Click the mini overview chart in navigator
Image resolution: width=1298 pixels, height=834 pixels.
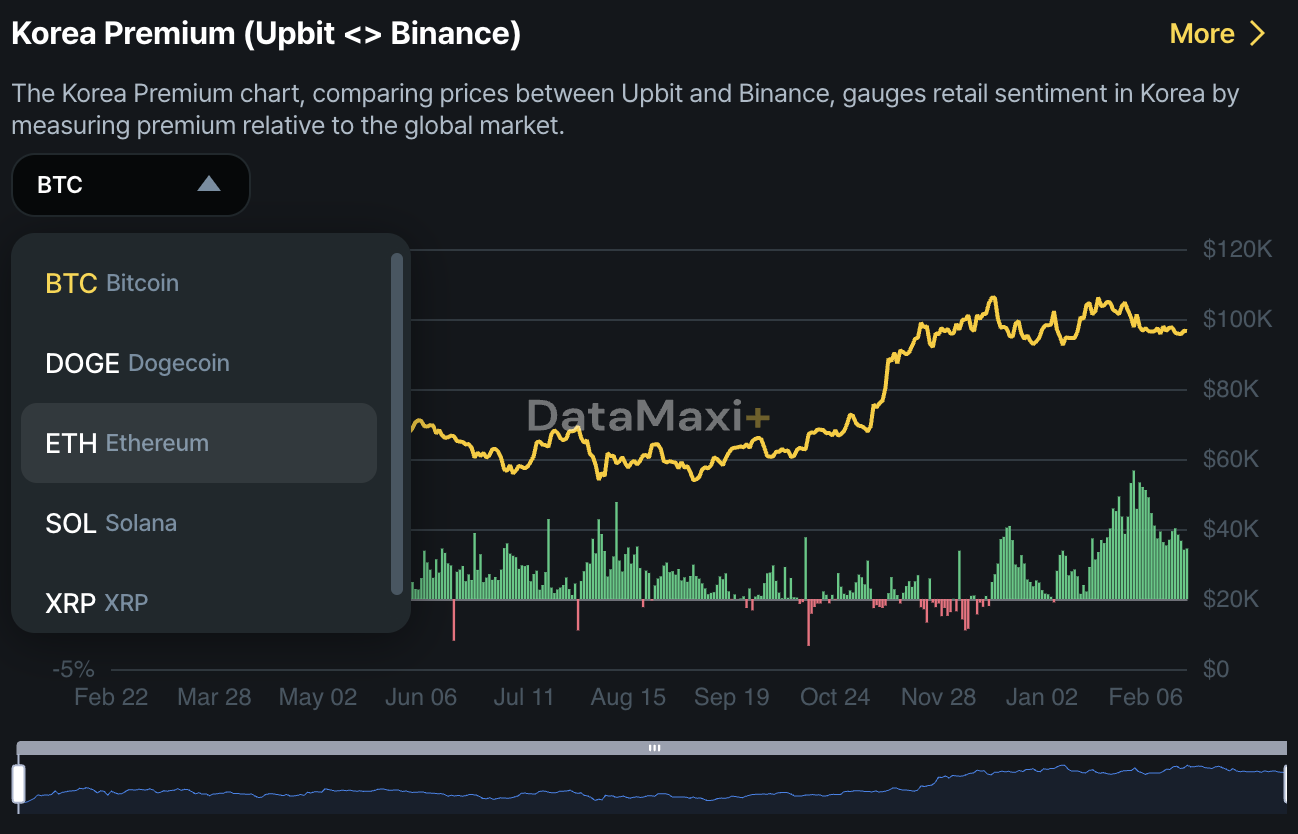tap(650, 785)
